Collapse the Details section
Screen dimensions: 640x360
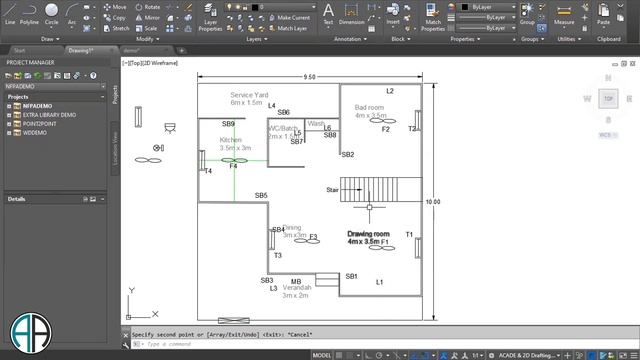click(x=102, y=199)
